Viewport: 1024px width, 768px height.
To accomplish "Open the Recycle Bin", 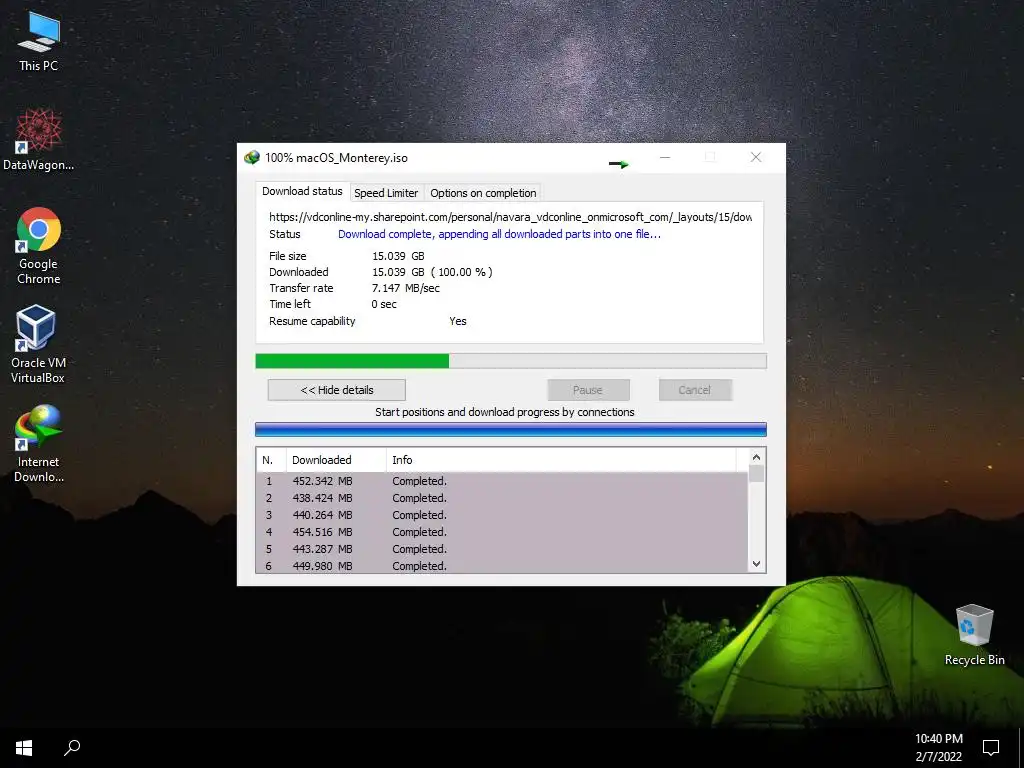I will click(x=974, y=635).
